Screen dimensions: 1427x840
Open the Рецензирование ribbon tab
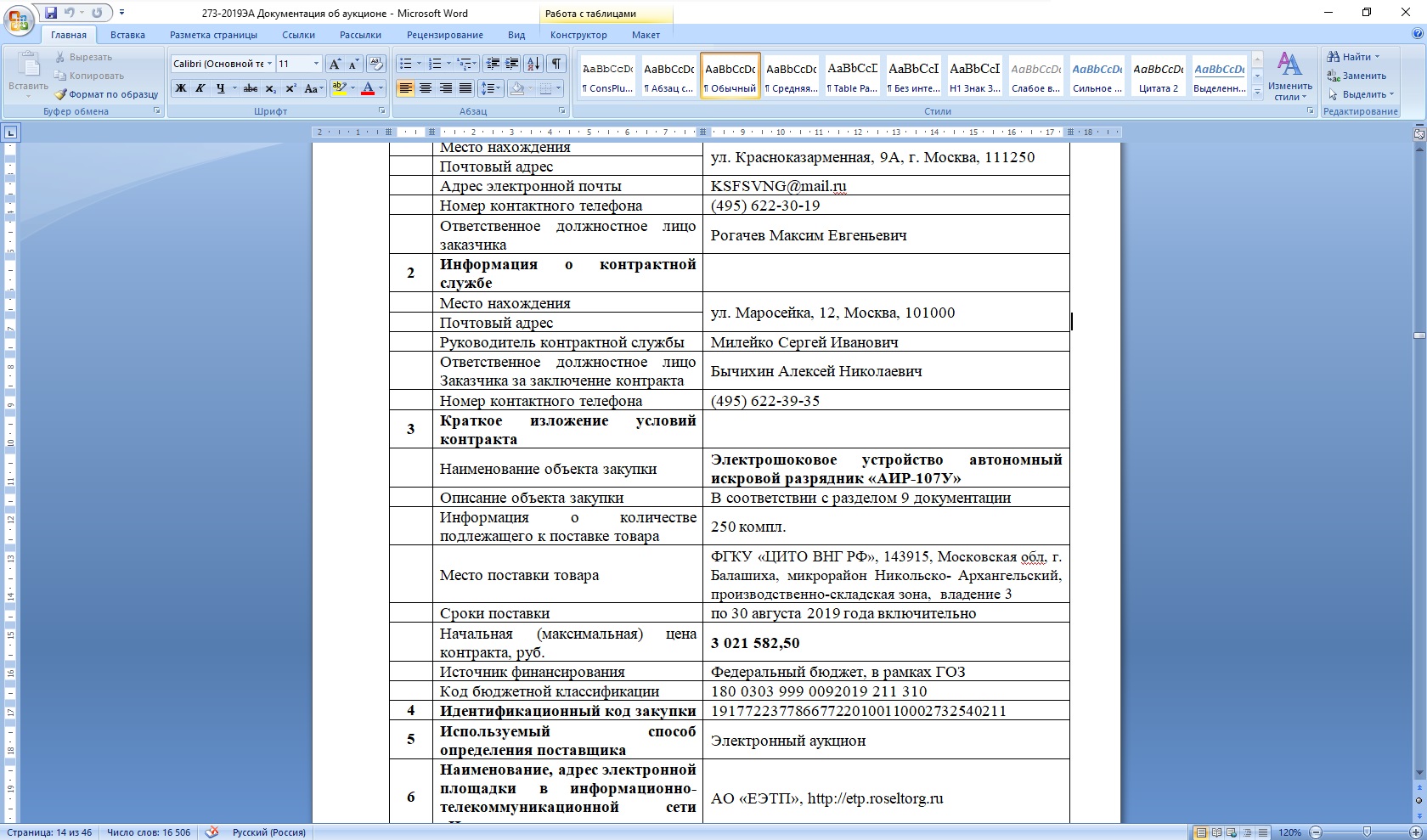coord(445,35)
